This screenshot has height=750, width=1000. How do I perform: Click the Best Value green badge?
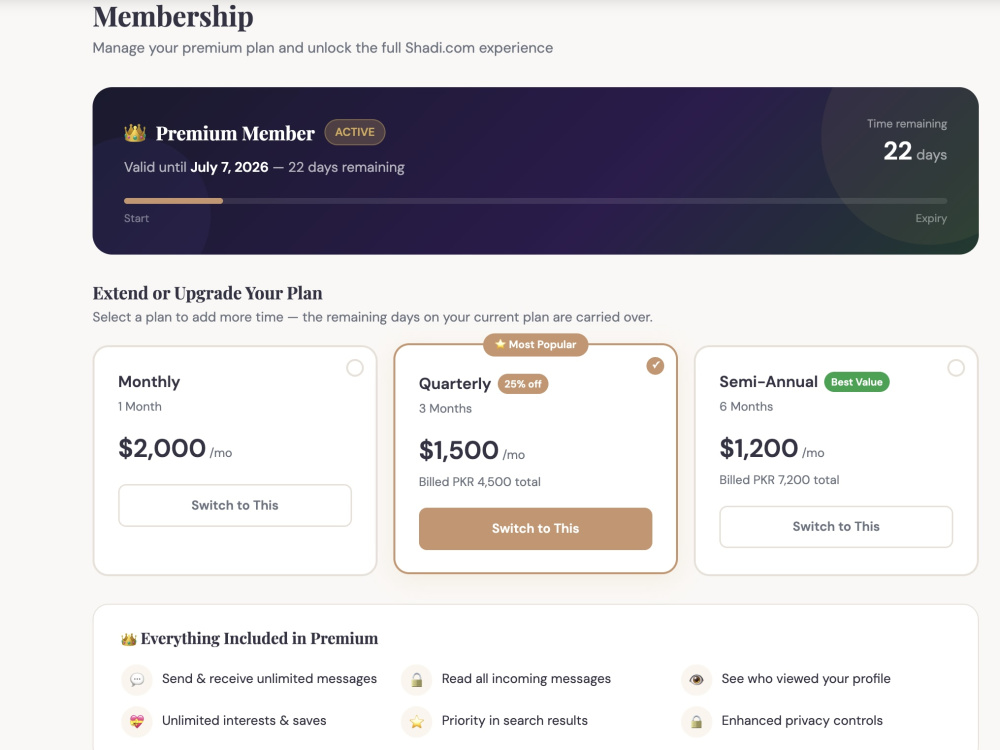857,382
